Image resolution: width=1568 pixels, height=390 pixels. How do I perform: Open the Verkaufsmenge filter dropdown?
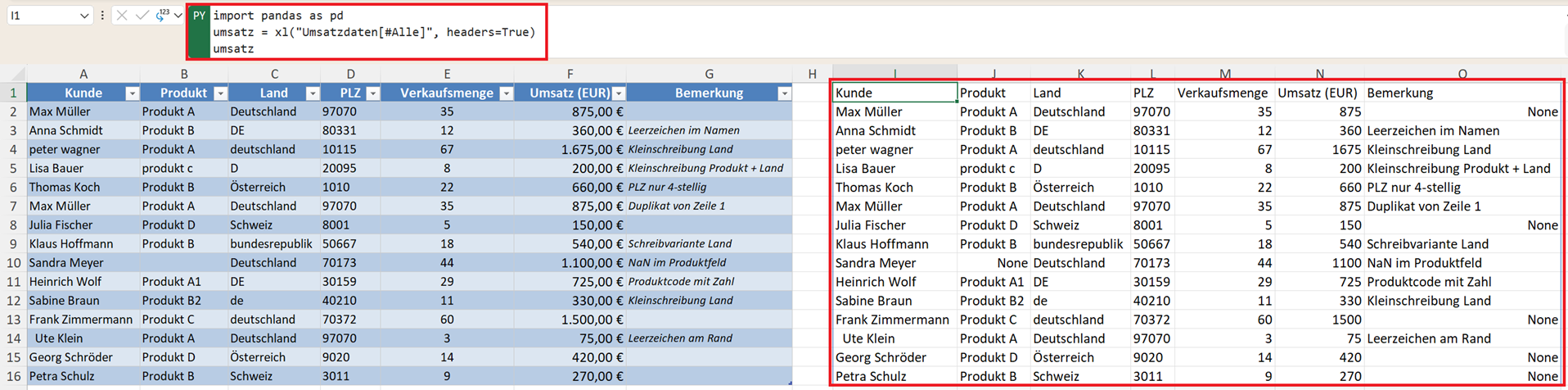[x=506, y=93]
